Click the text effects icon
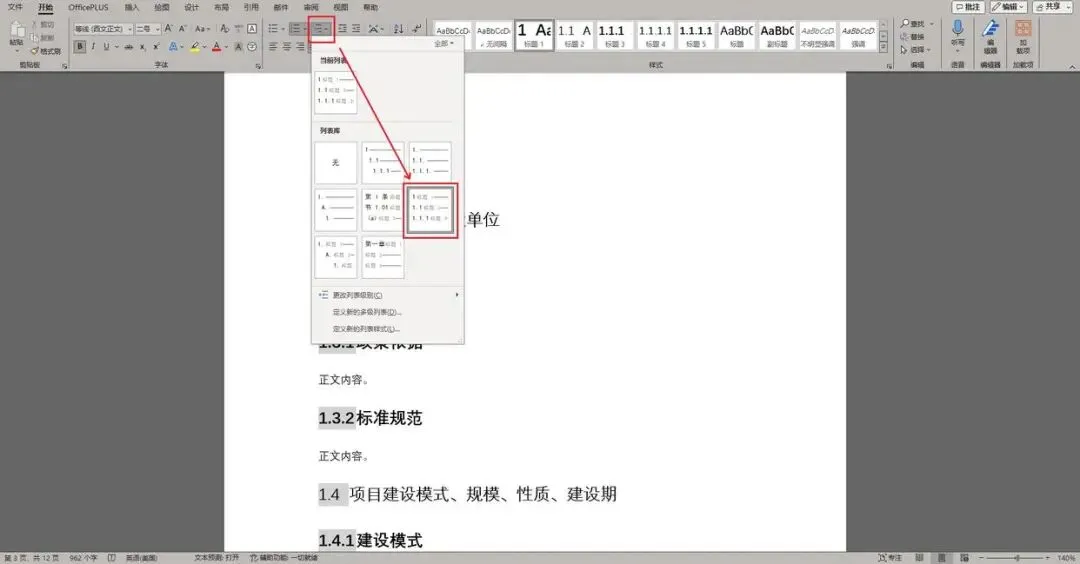 [x=173, y=47]
